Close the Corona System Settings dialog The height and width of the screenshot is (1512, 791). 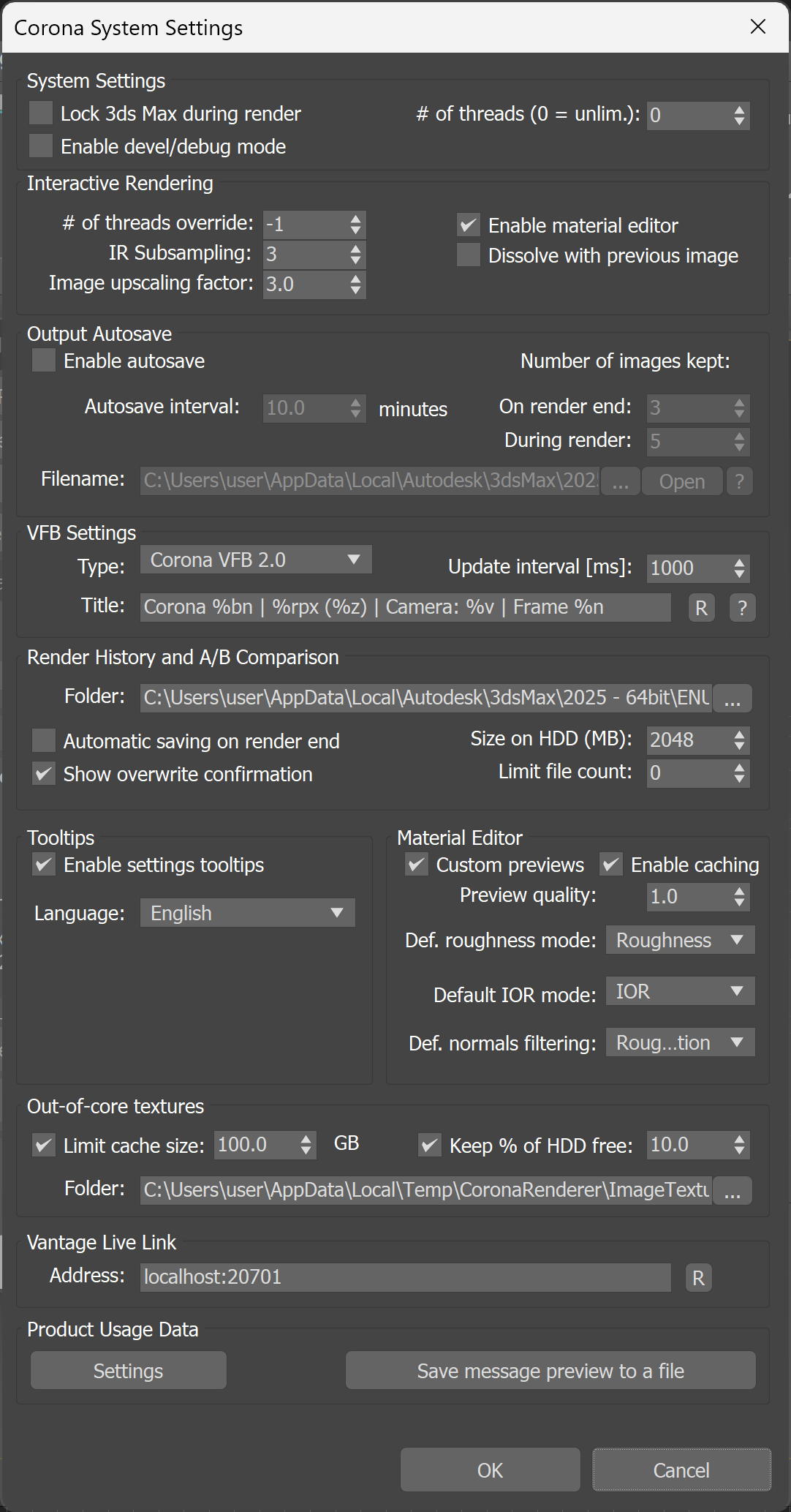pos(758,27)
